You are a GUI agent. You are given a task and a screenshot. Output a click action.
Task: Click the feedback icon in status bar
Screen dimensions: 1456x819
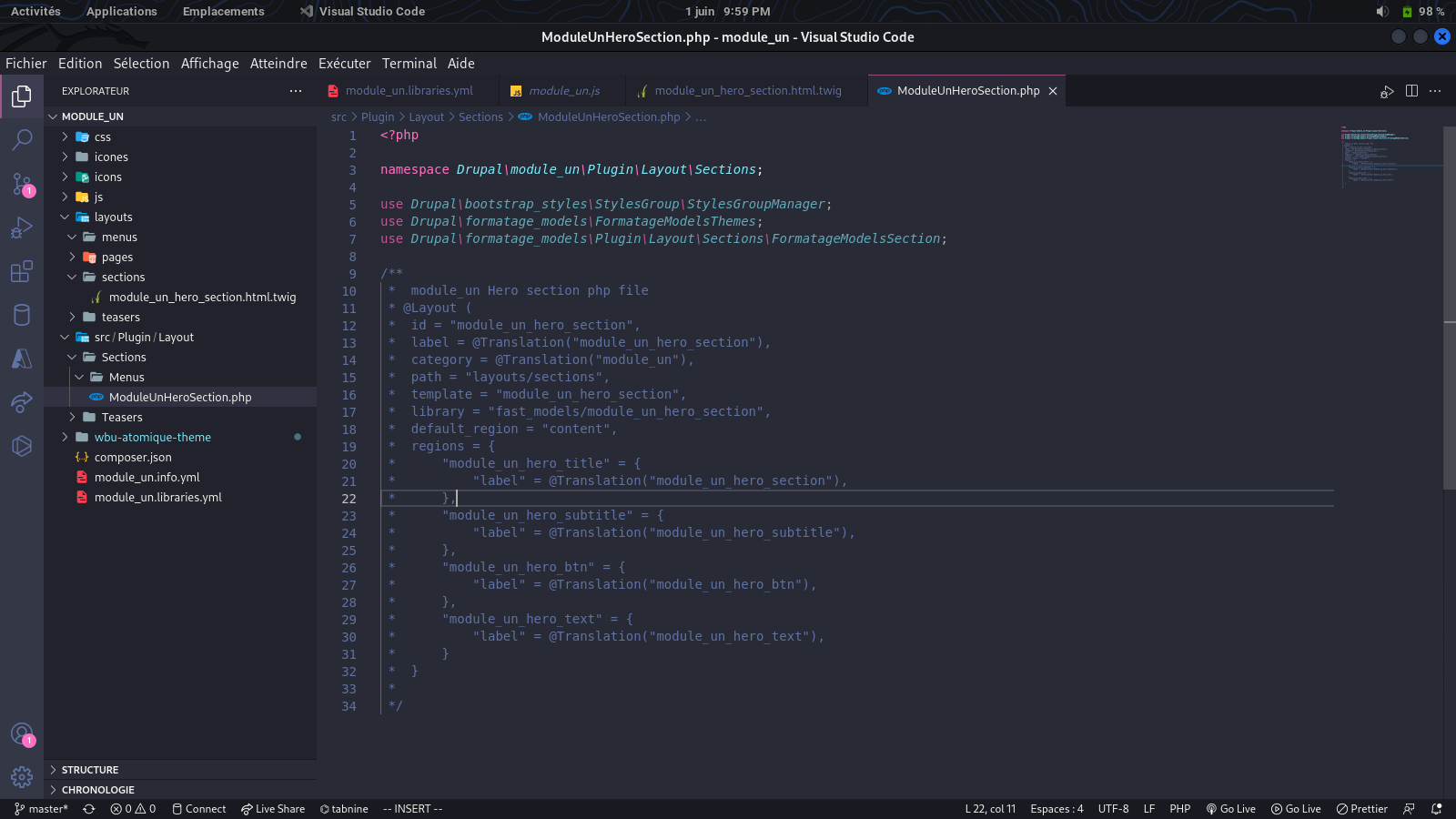tap(1410, 809)
